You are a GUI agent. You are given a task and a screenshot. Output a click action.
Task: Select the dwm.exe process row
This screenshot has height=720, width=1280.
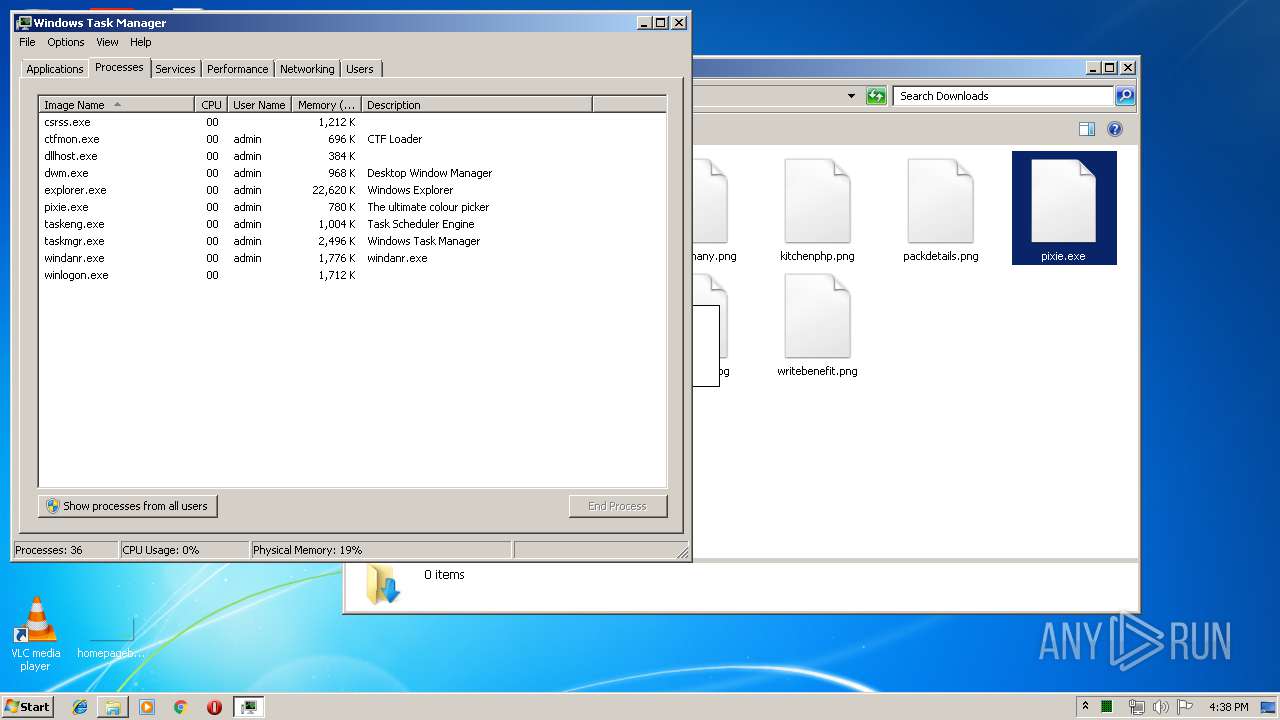point(352,173)
